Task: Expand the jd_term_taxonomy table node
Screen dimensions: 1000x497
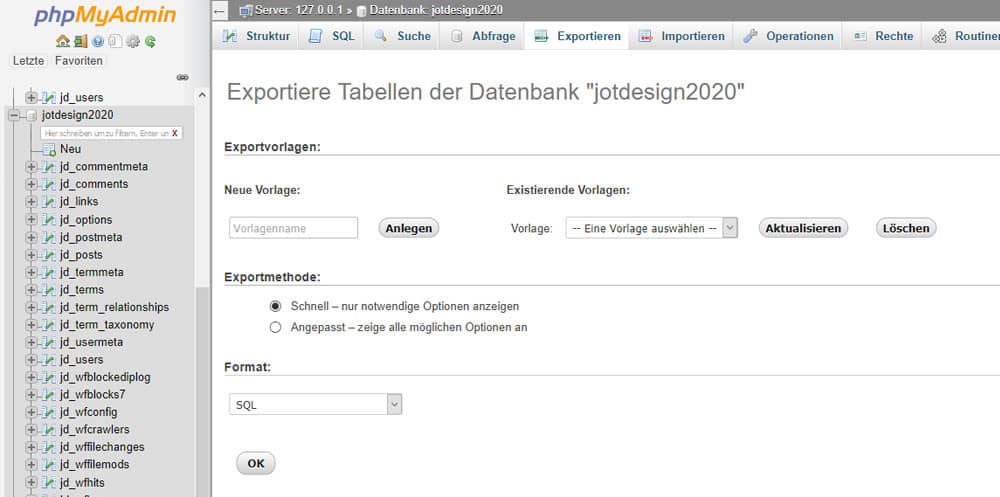Action: click(x=31, y=325)
